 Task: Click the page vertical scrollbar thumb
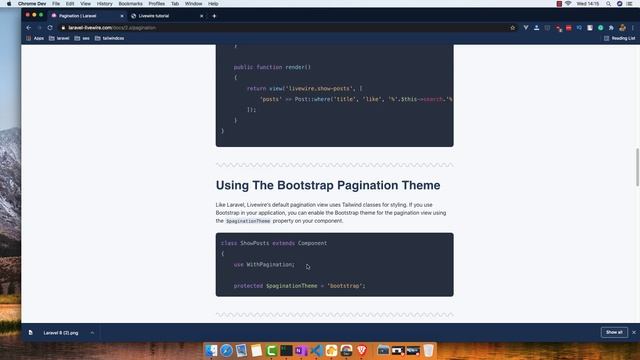point(637,167)
